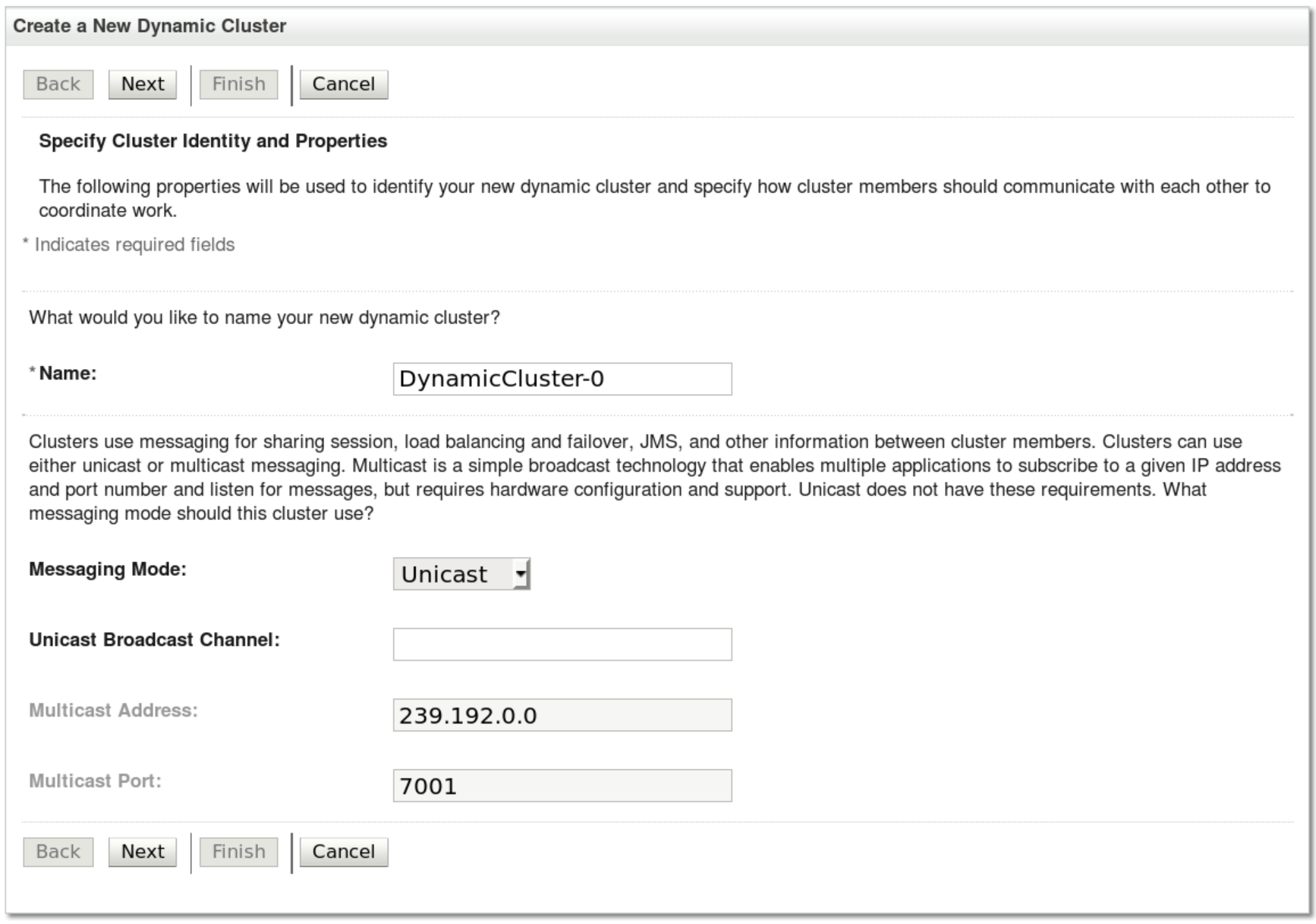Click the Multicast Port label
Image resolution: width=1316 pixels, height=924 pixels.
[95, 781]
